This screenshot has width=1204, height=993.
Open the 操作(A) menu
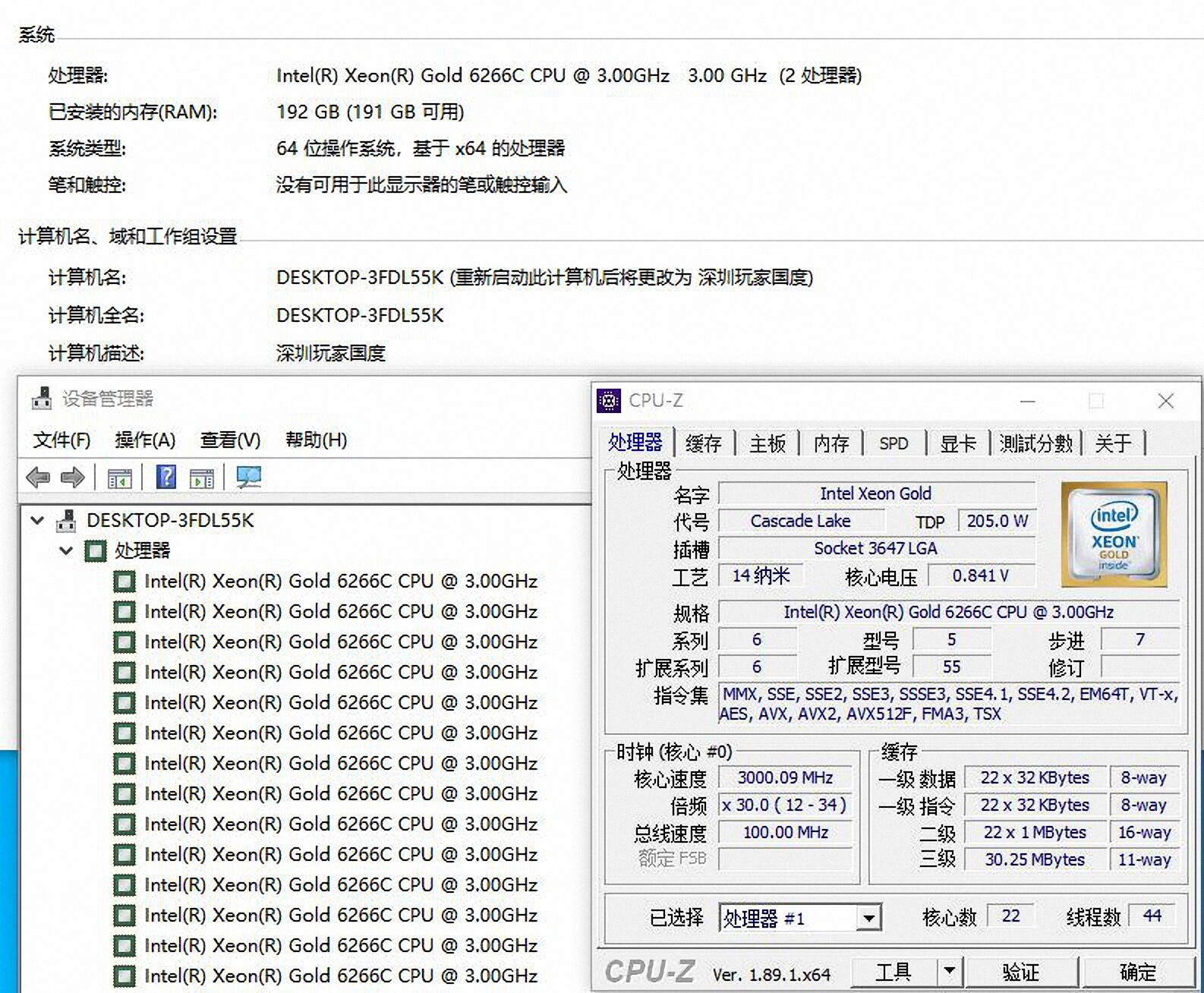point(145,440)
